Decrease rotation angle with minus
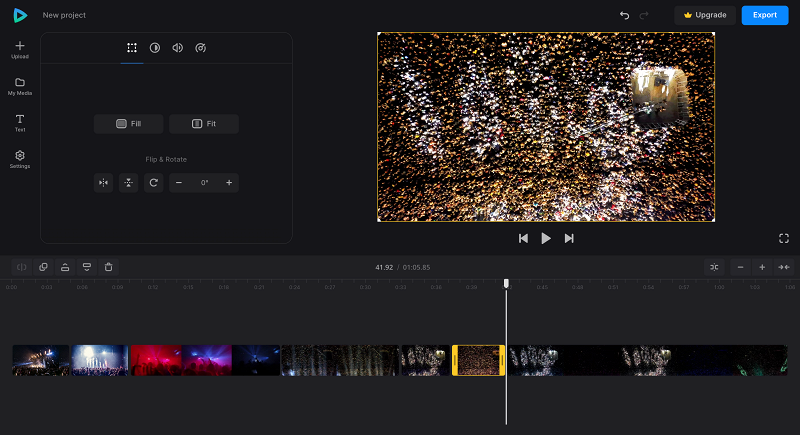The image size is (800, 435). (x=179, y=183)
